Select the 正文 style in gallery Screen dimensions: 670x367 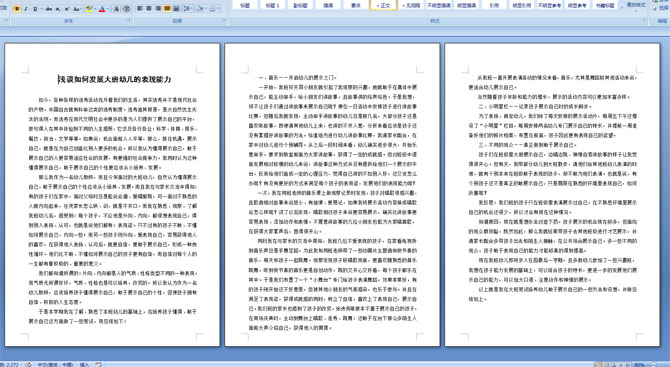[384, 5]
